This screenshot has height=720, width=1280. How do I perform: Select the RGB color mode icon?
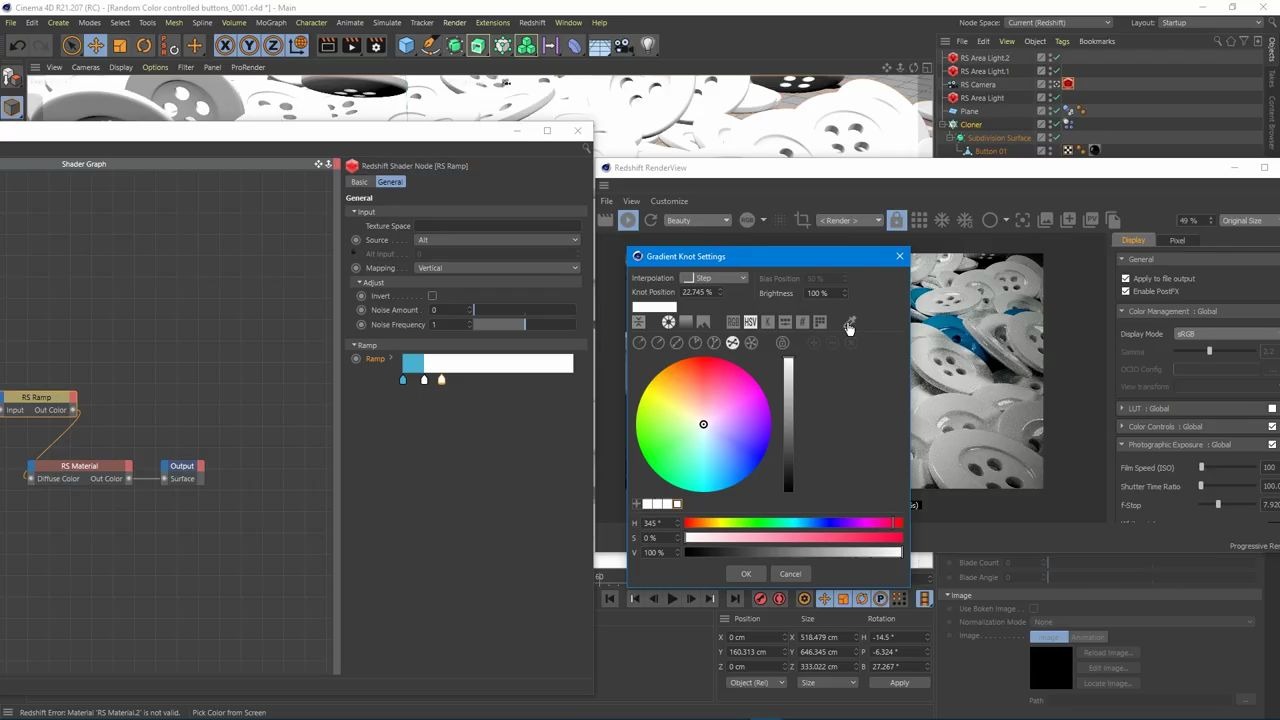point(734,321)
